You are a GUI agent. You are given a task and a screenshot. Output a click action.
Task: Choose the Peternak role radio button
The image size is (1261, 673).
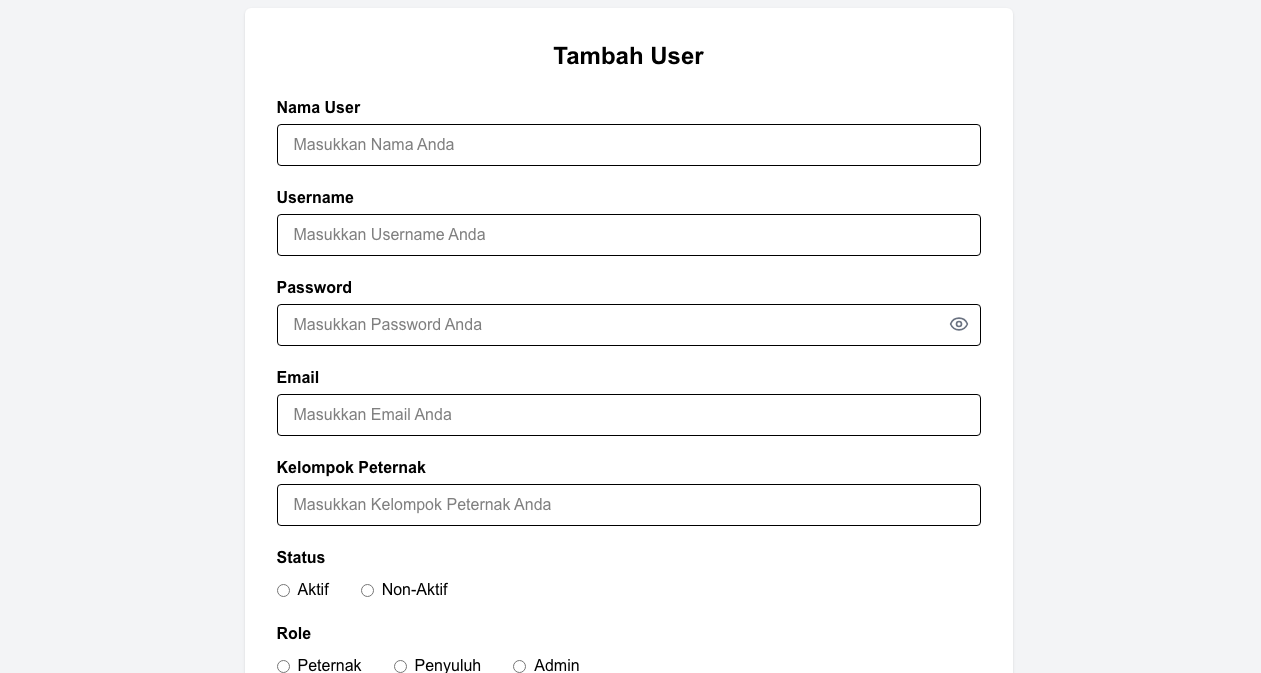283,666
